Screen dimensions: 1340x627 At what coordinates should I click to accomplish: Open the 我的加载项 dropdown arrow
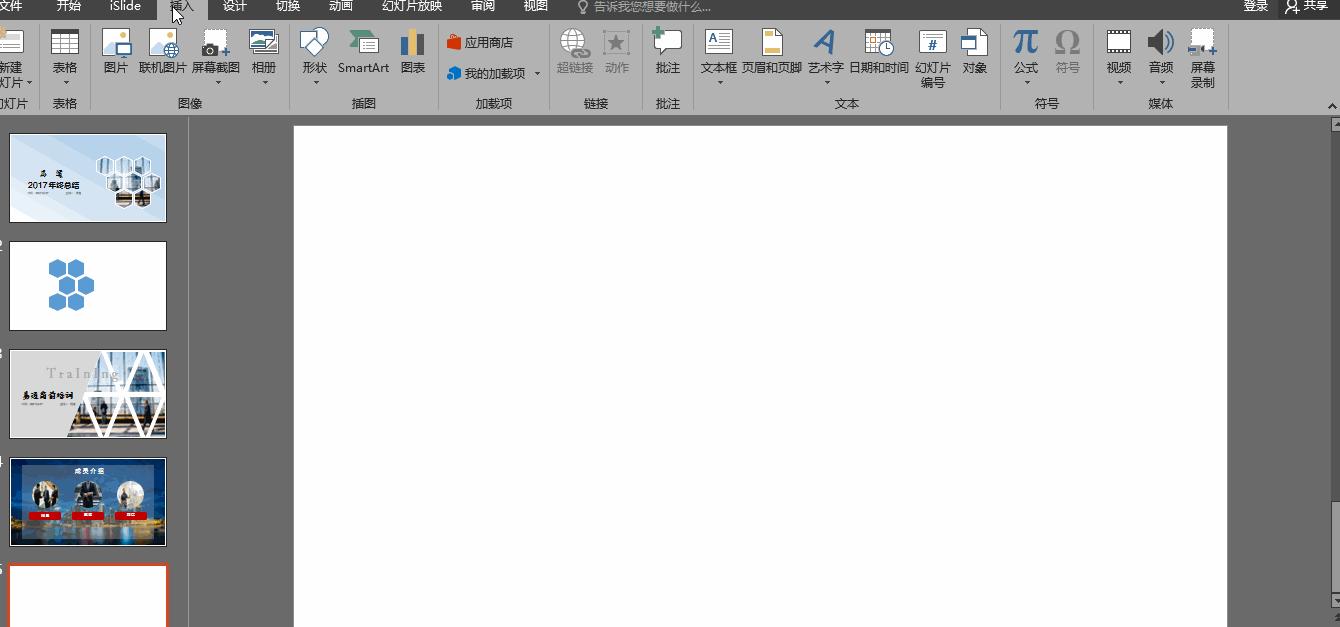coord(537,74)
